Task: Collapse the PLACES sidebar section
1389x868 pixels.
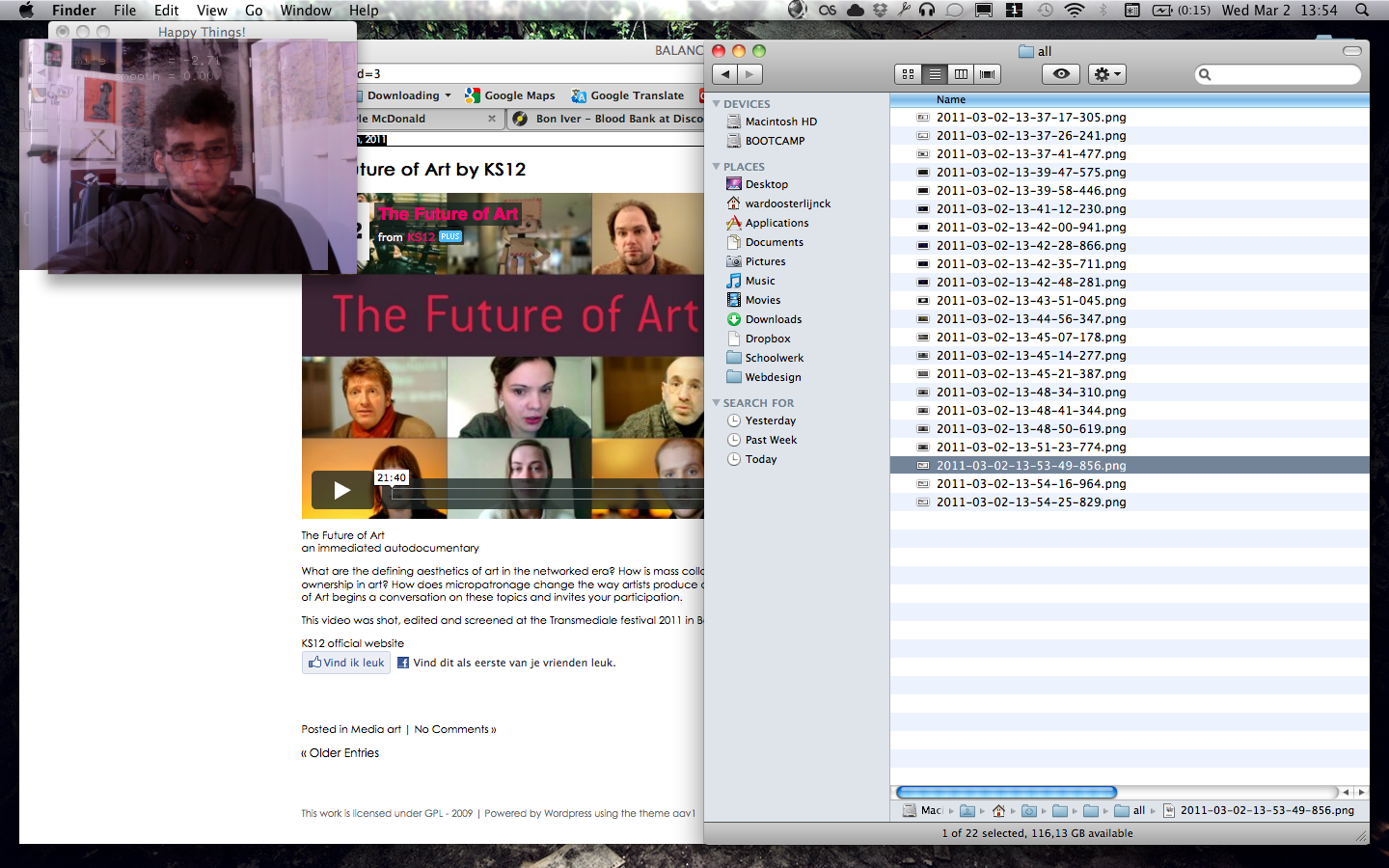Action: [x=717, y=167]
